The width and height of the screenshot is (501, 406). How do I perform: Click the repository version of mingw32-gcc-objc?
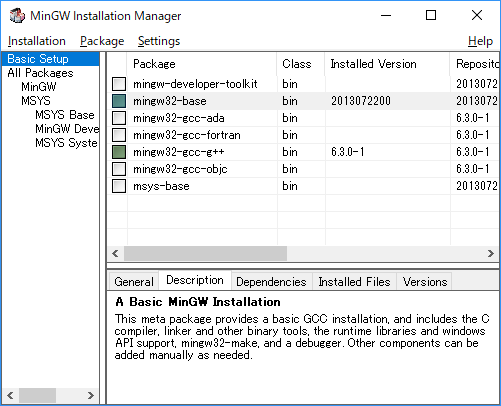coord(473,169)
